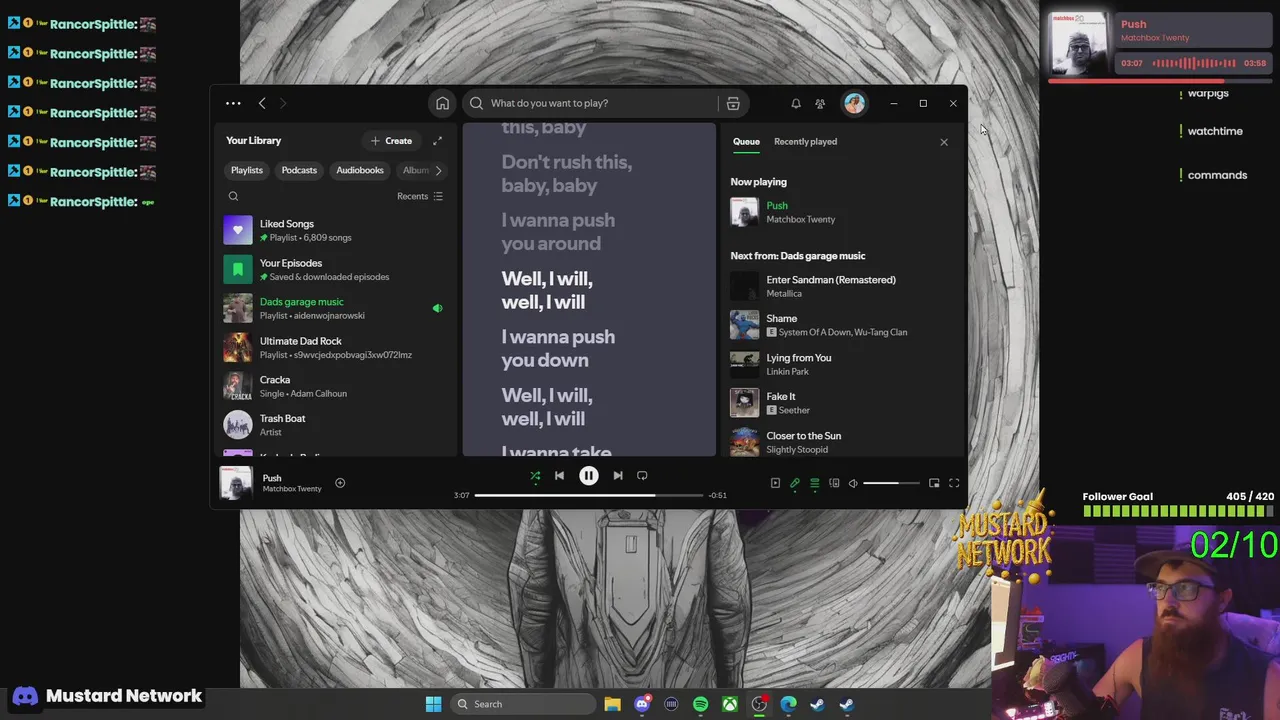Open OBS Studio from taskbar
The image size is (1280, 720).
(x=759, y=704)
